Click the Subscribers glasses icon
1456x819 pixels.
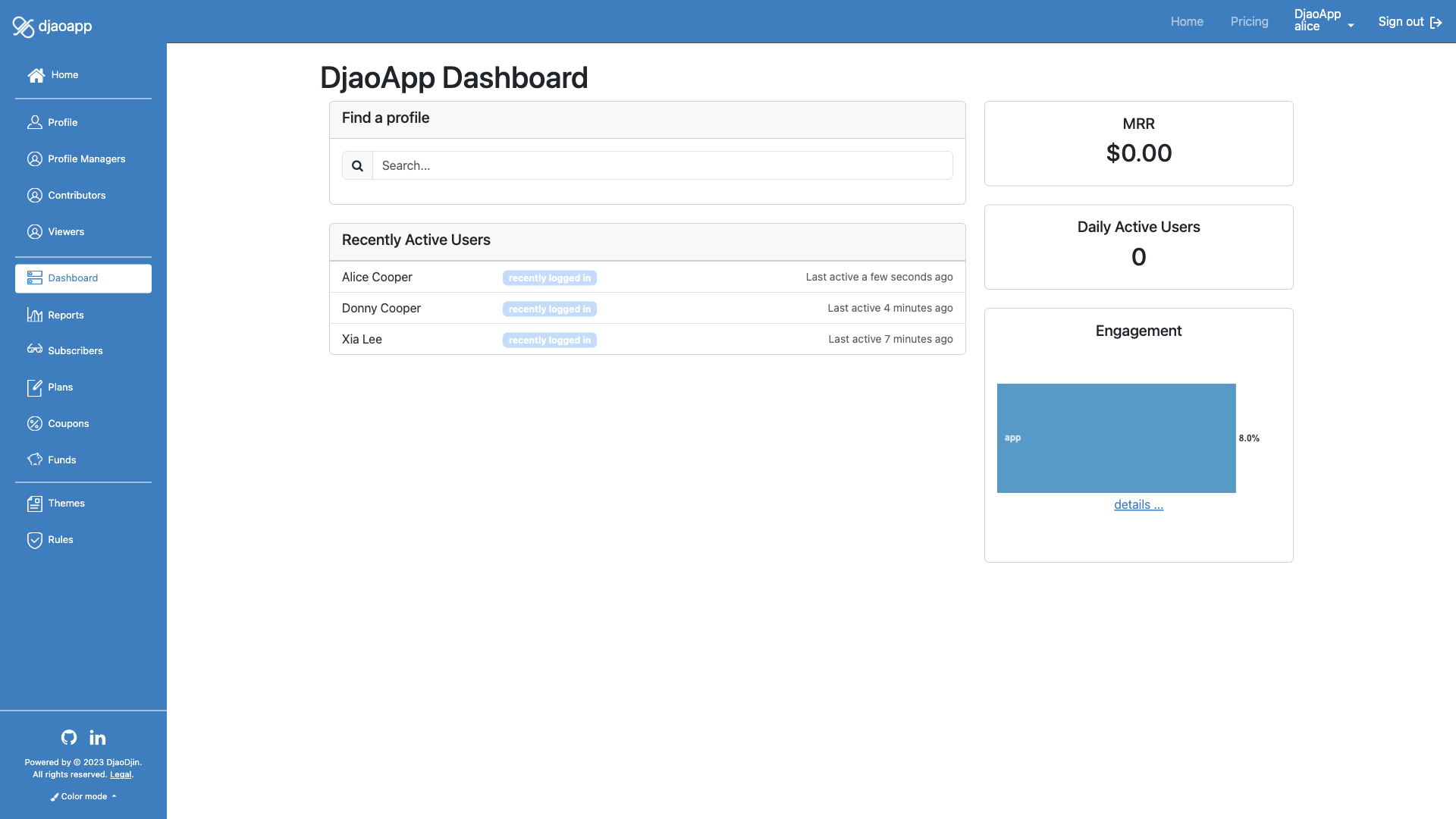[x=35, y=350]
